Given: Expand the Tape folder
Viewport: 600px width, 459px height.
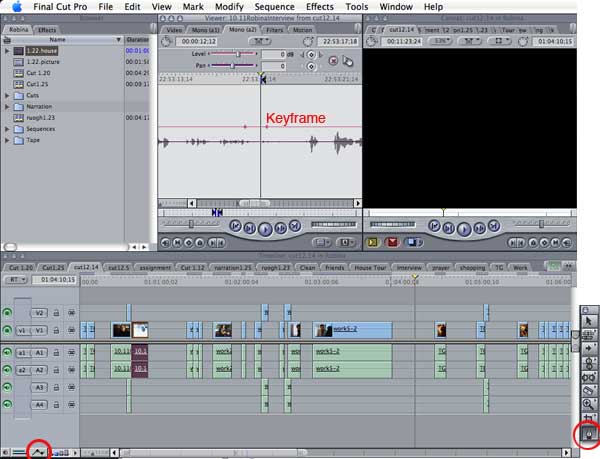Looking at the screenshot, I should point(7,140).
